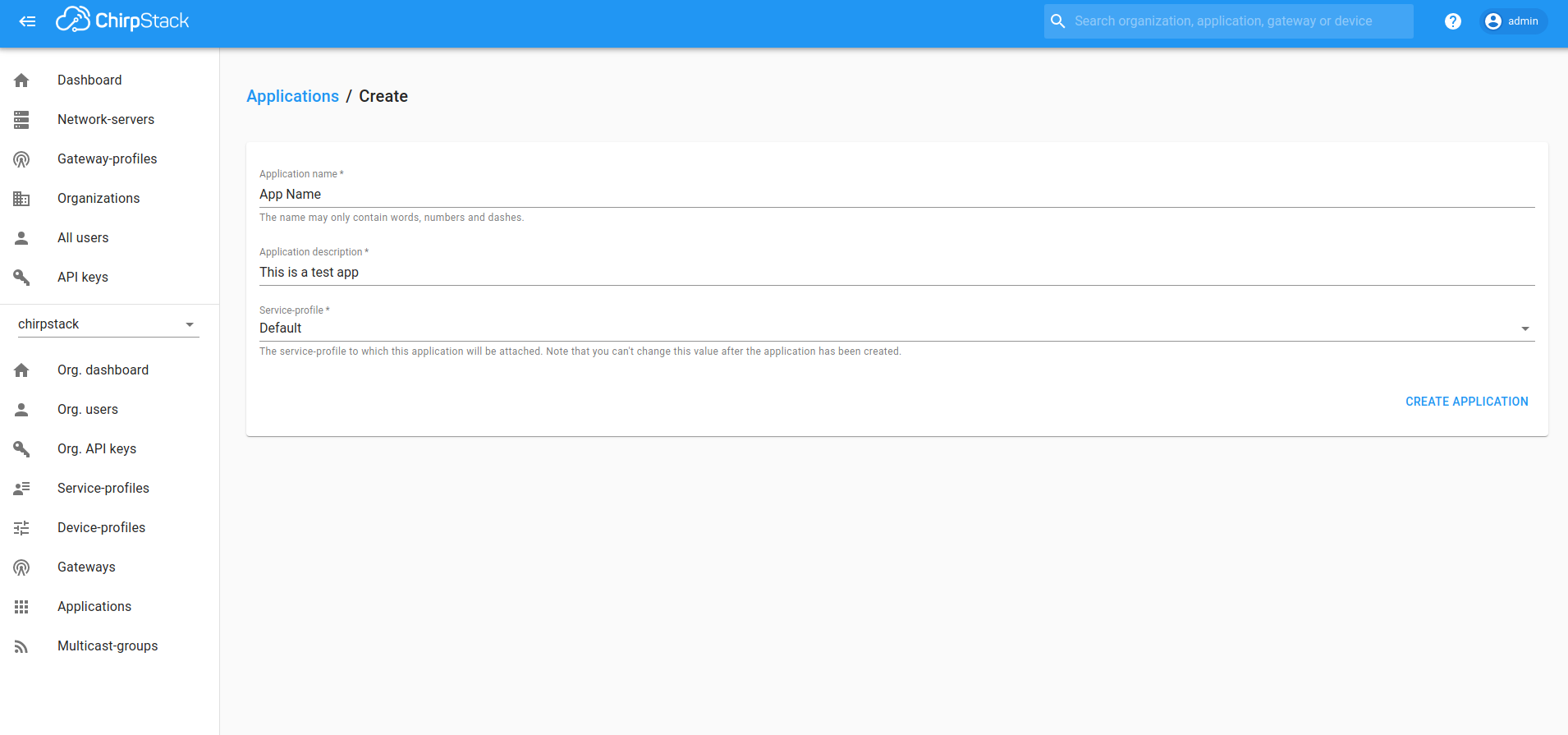Click the ChirpStack logo in the header
The image size is (1568, 735).
click(122, 21)
